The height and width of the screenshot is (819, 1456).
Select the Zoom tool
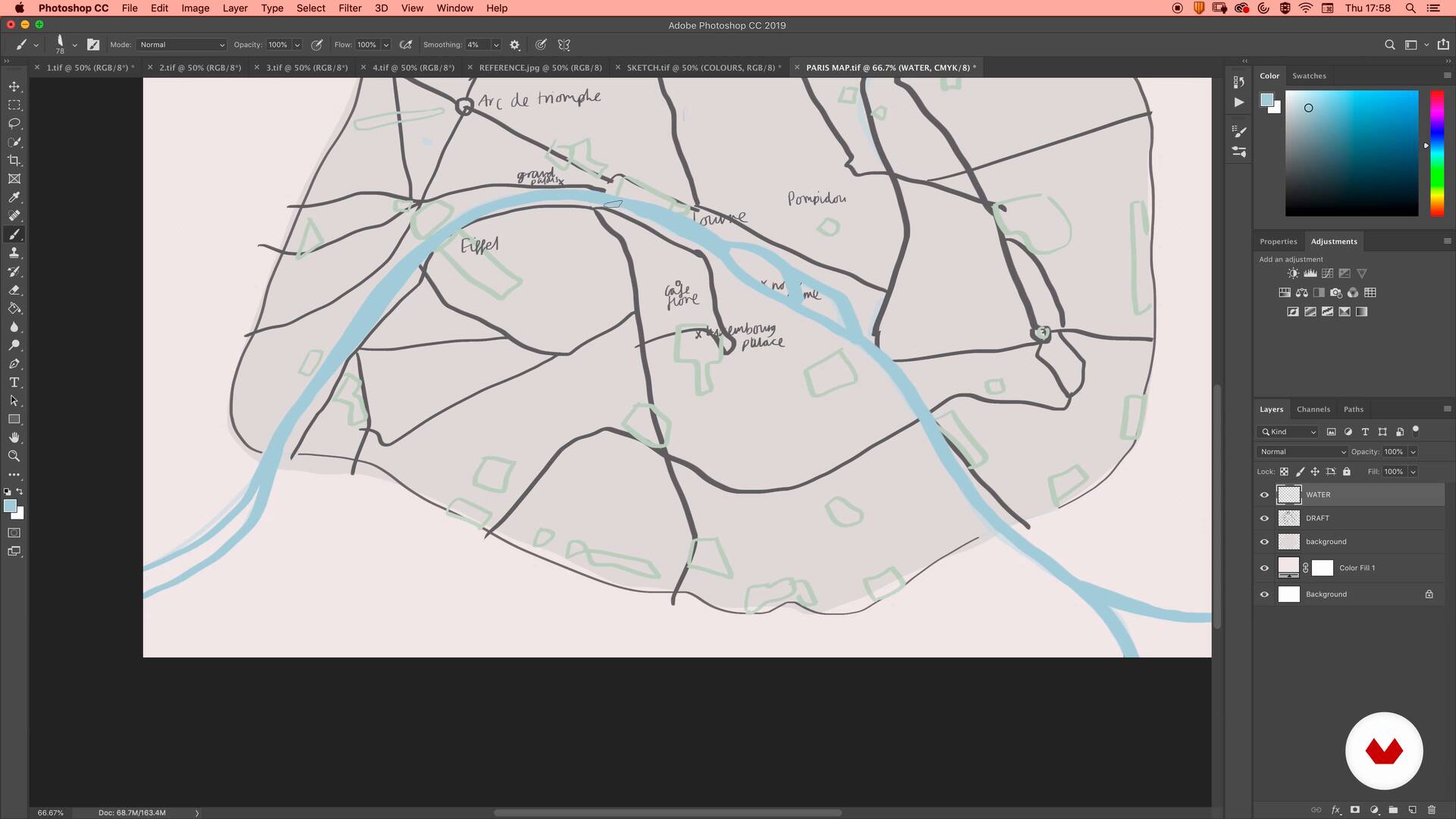point(14,456)
